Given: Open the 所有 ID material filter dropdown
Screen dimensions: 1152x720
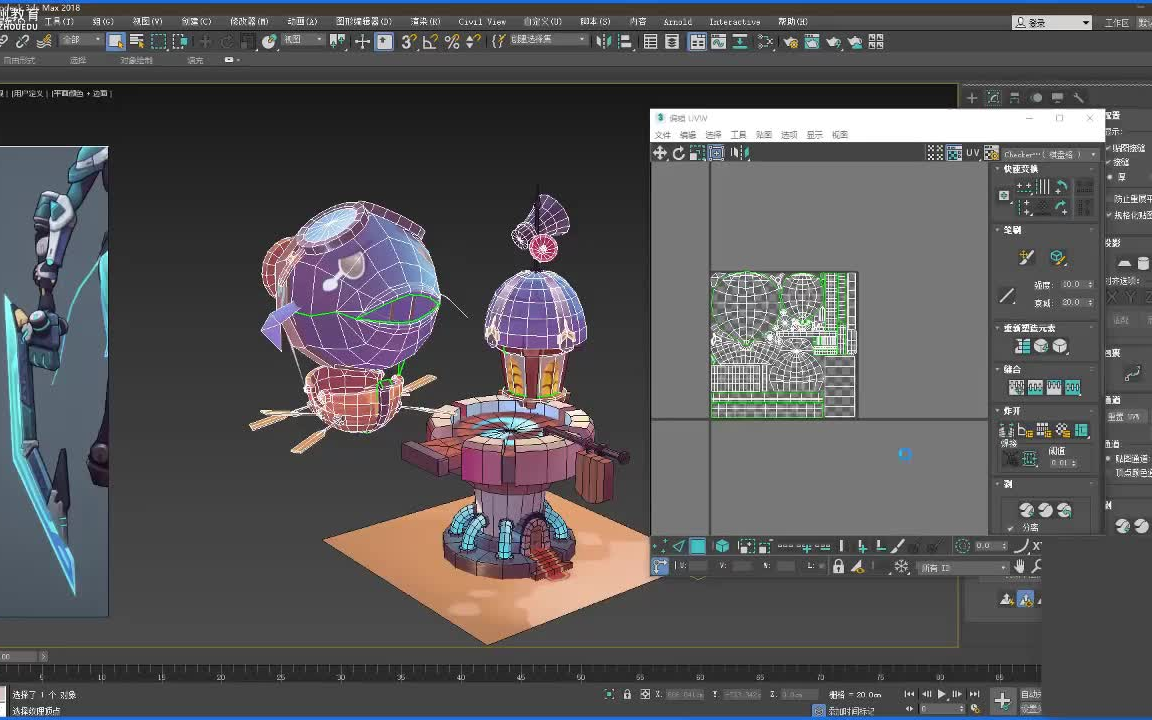Looking at the screenshot, I should (962, 568).
